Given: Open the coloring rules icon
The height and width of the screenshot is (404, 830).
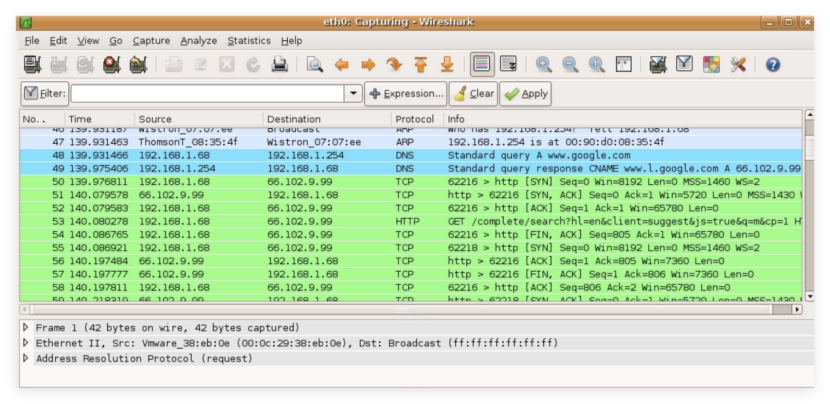Looking at the screenshot, I should 711,65.
